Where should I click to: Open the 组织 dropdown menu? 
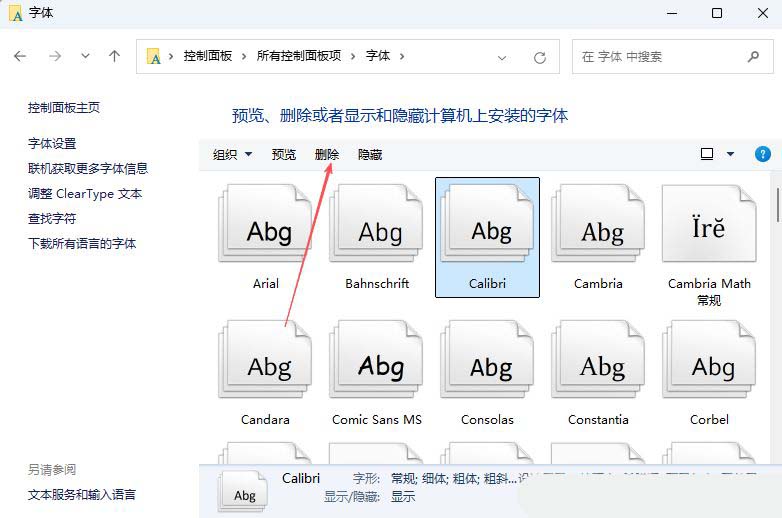(x=232, y=155)
